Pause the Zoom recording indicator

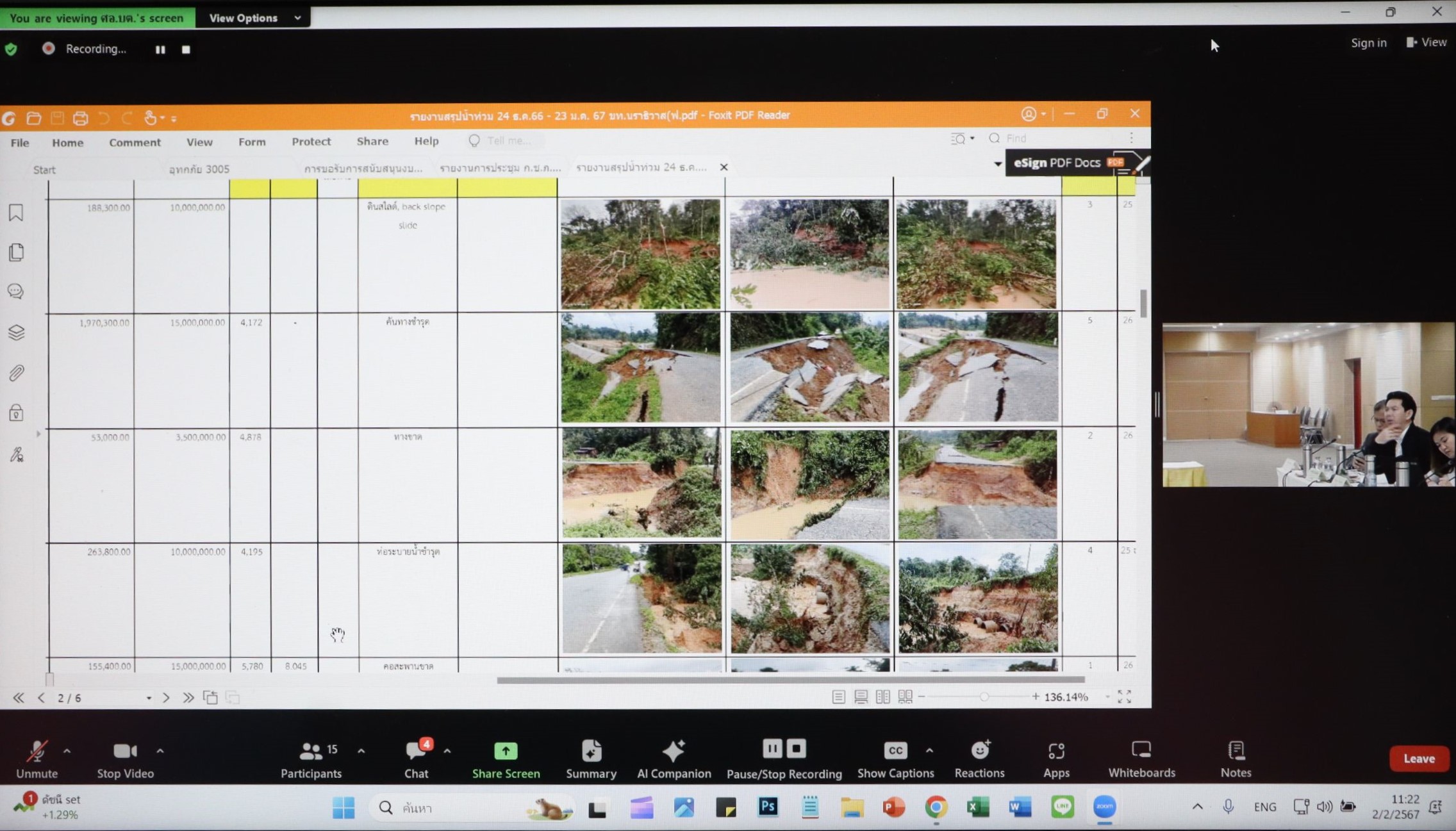[160, 49]
